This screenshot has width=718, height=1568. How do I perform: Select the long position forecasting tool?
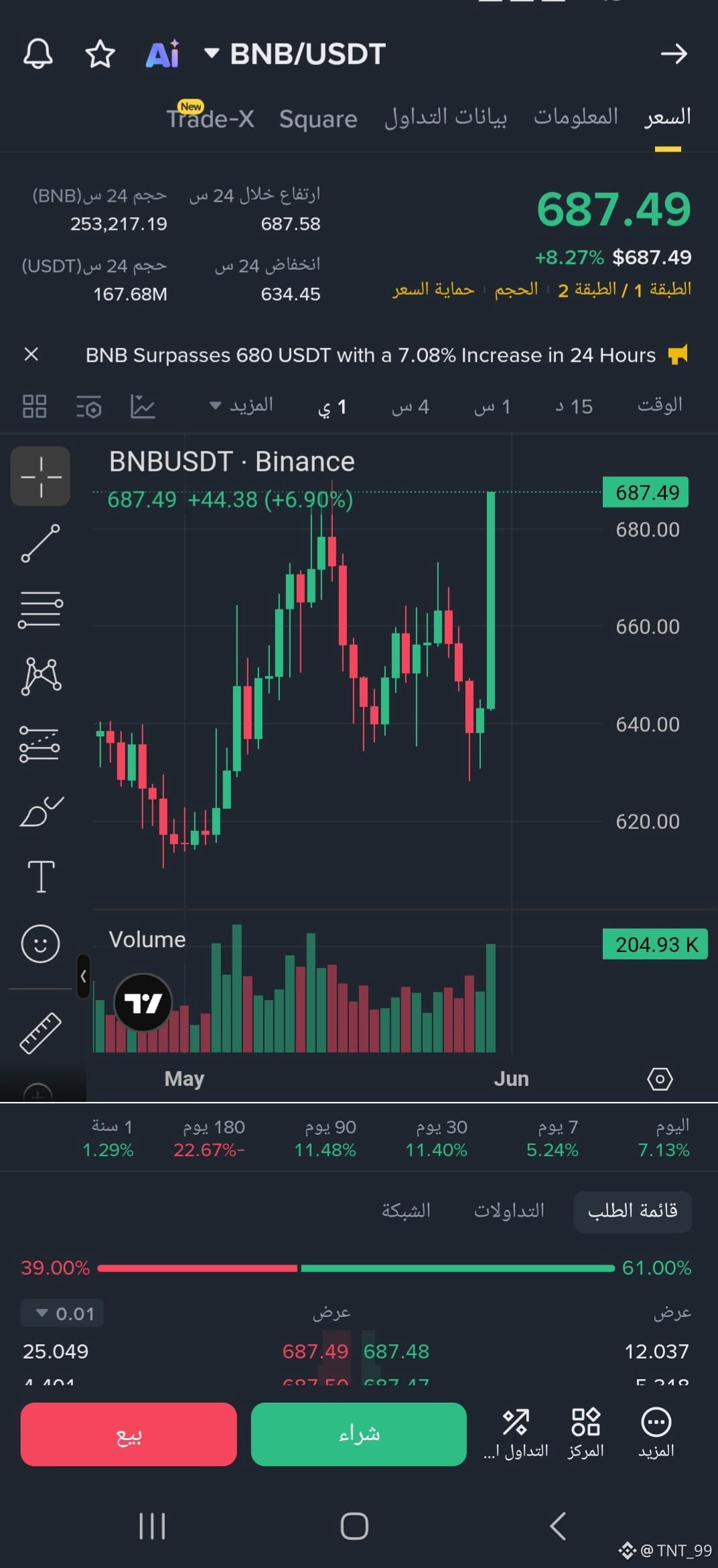[40, 744]
